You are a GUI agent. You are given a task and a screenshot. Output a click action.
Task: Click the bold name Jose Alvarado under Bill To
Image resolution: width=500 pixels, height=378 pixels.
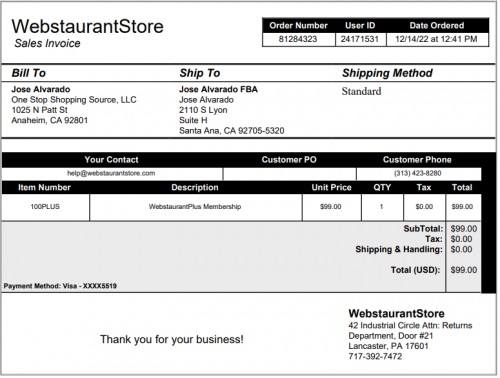click(x=41, y=89)
